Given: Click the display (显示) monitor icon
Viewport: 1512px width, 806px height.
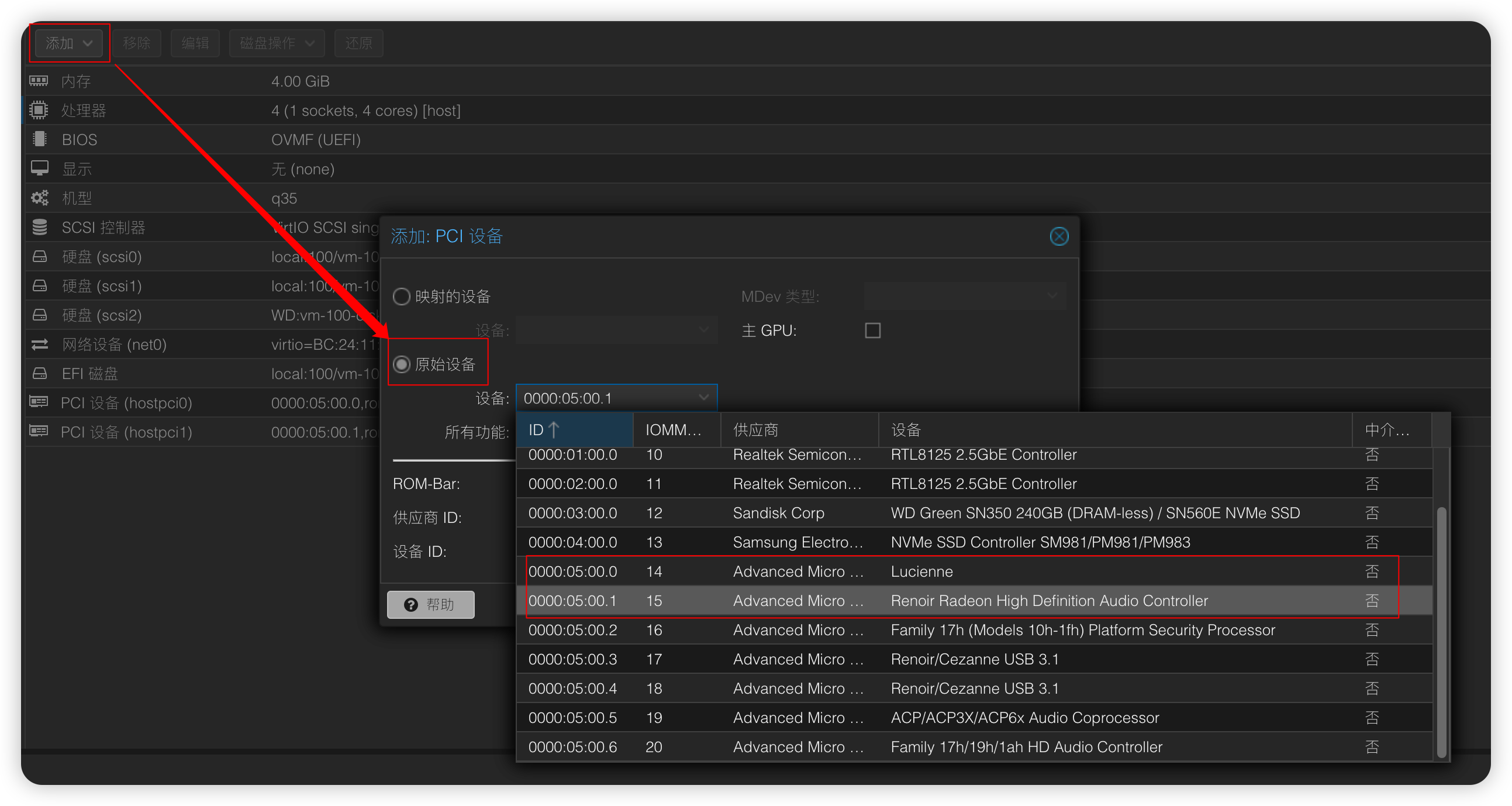Looking at the screenshot, I should click(x=39, y=168).
